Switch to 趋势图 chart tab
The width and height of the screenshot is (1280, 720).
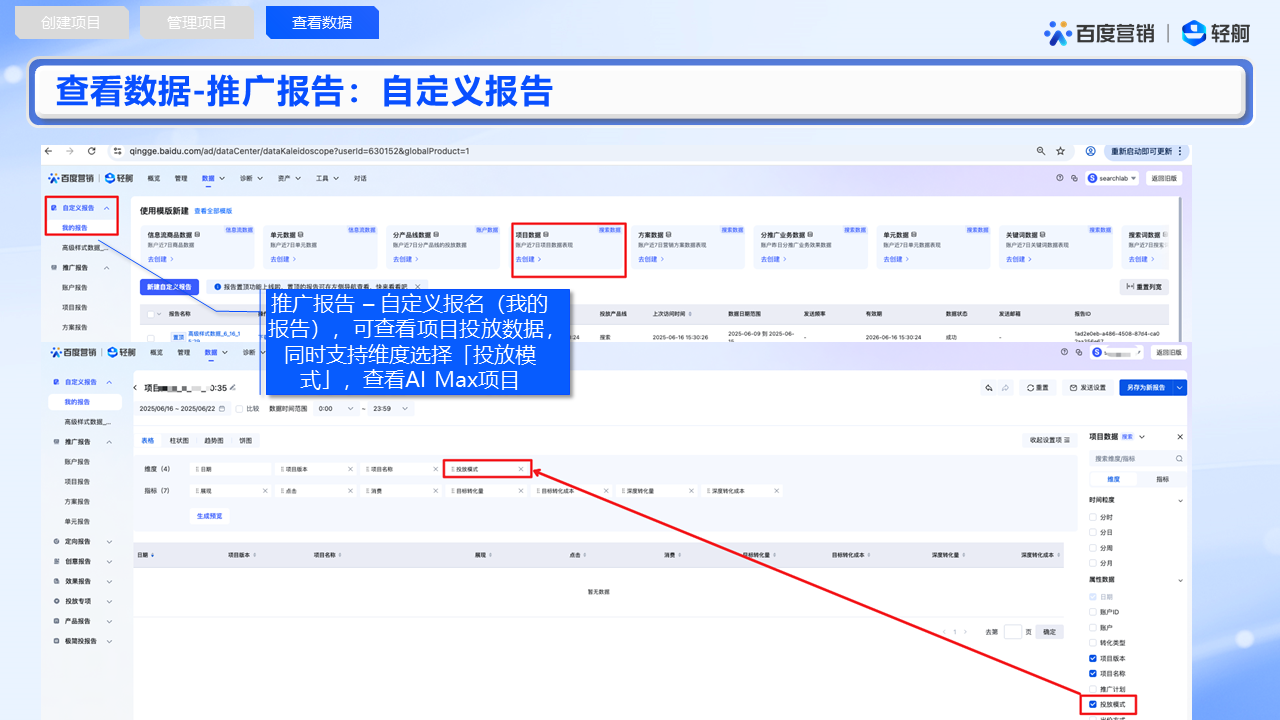point(214,440)
